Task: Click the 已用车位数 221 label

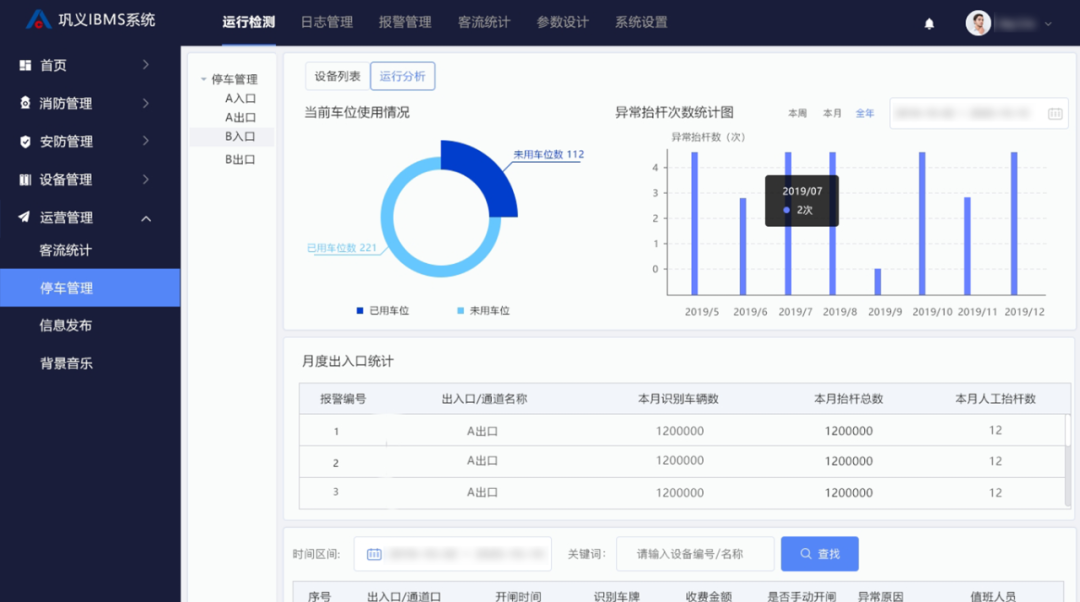Action: [x=342, y=248]
